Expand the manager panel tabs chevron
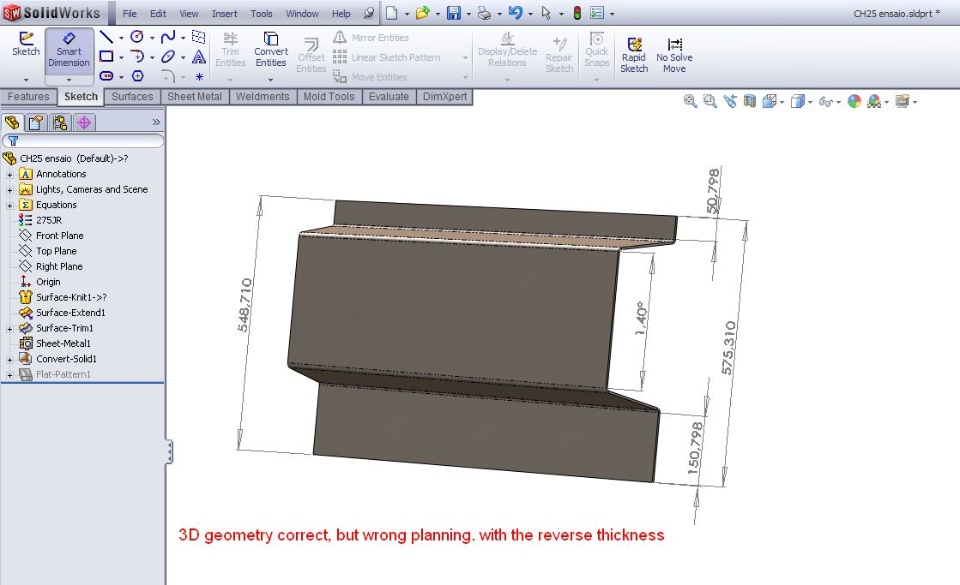 (156, 122)
